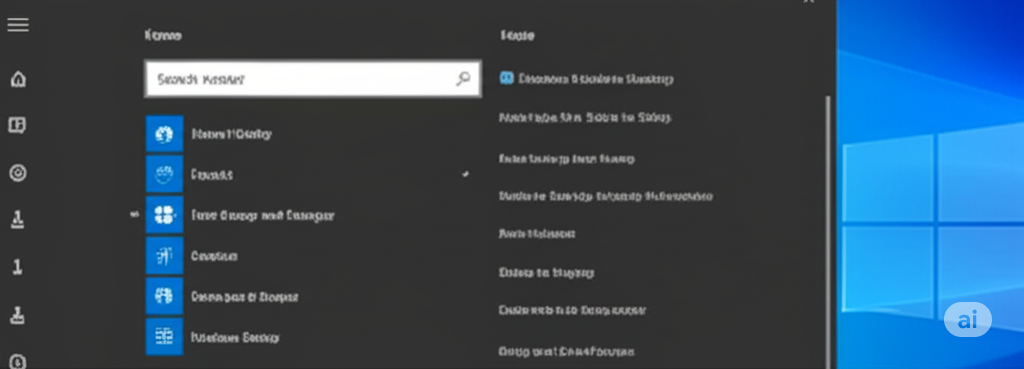Click the left column heading above the search box
Screen dimensions: 1024x369
tap(163, 35)
